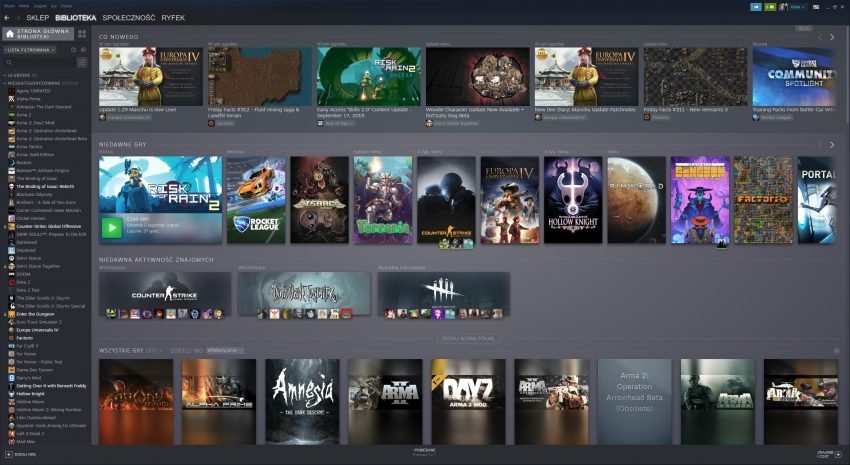Image resolution: width=850 pixels, height=465 pixels.
Task: Click the green friend notifications icon
Action: pyautogui.click(x=770, y=7)
